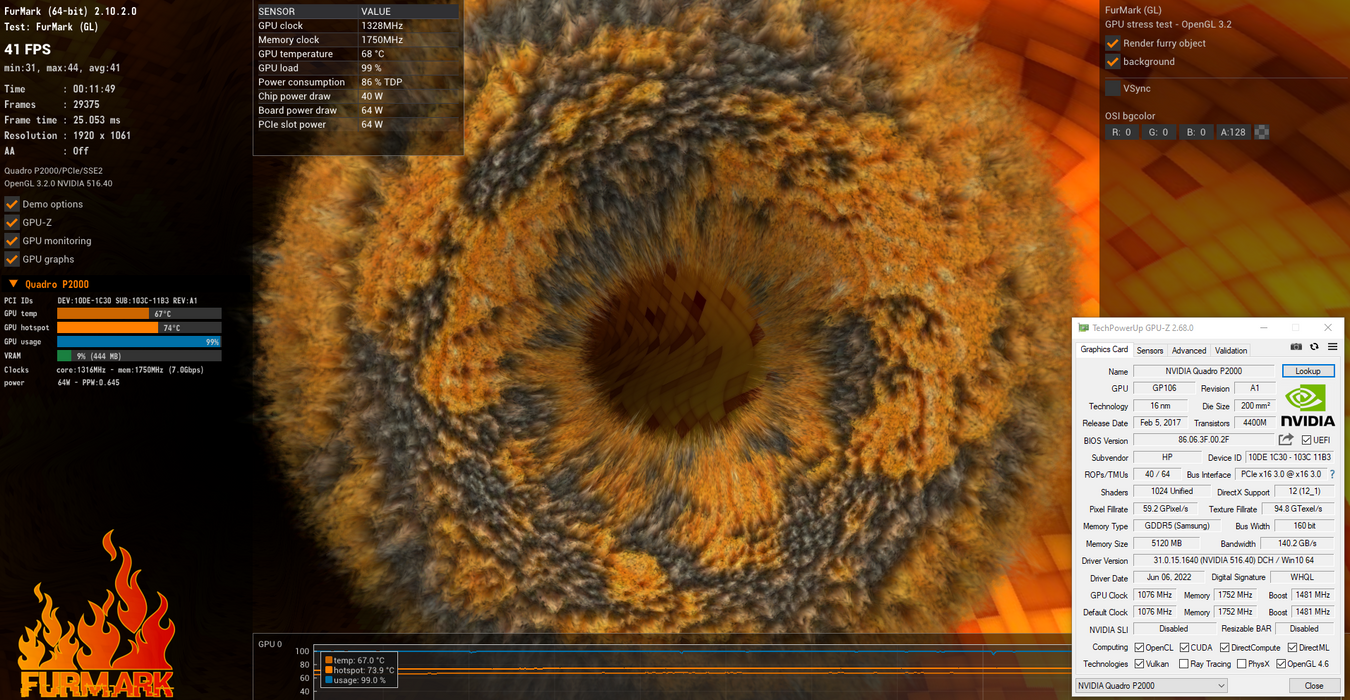Click the GPU-Z title bar app icon
Viewport: 1350px width, 700px height.
[x=1083, y=328]
